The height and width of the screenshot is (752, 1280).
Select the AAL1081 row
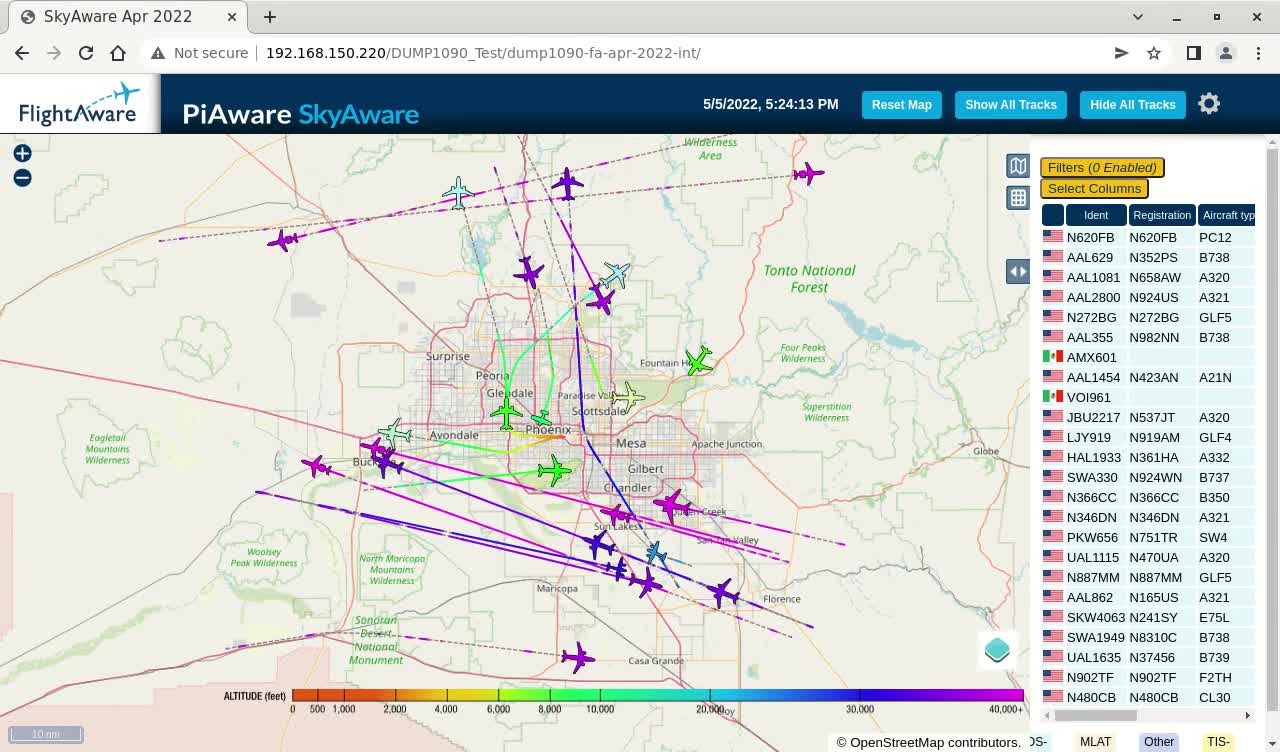(x=1147, y=277)
